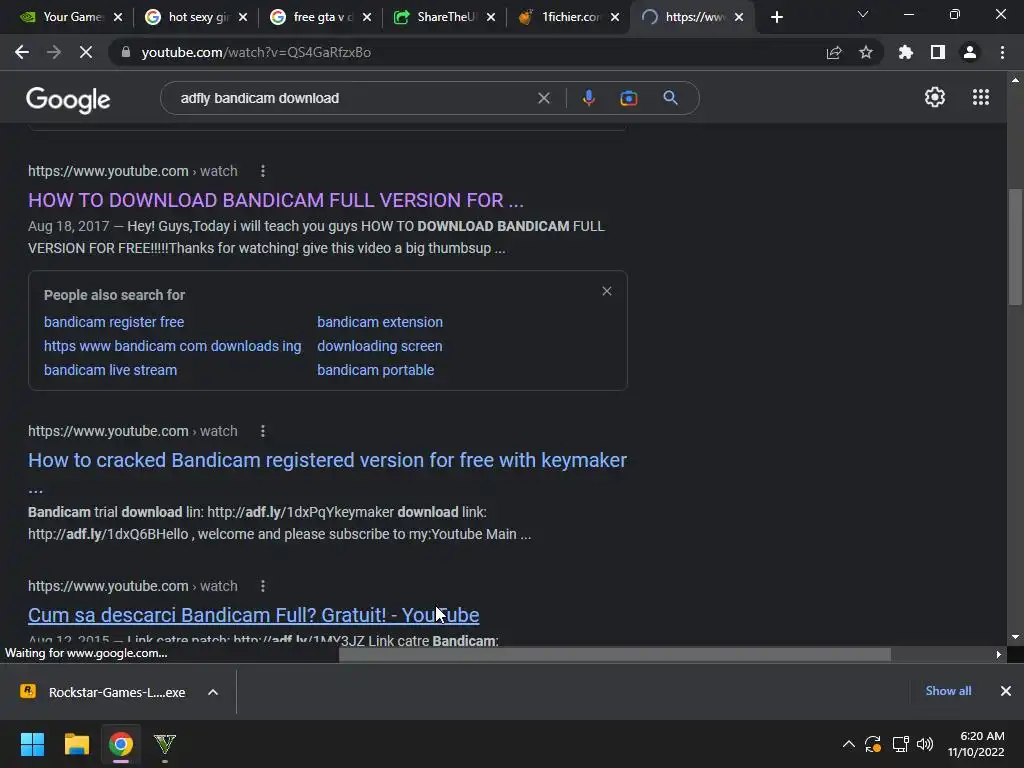
Task: Open the tab search chevron
Action: (x=863, y=14)
